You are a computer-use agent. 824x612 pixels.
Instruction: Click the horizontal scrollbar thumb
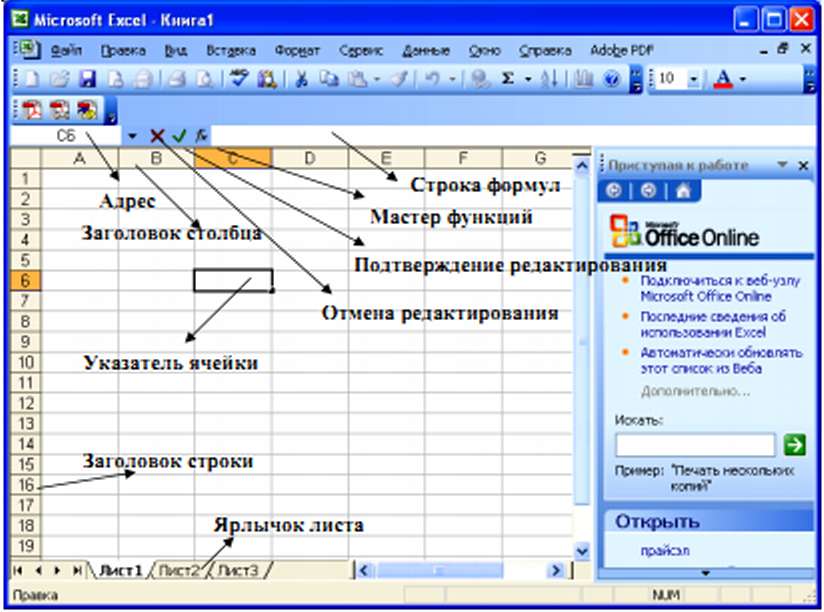click(x=440, y=570)
